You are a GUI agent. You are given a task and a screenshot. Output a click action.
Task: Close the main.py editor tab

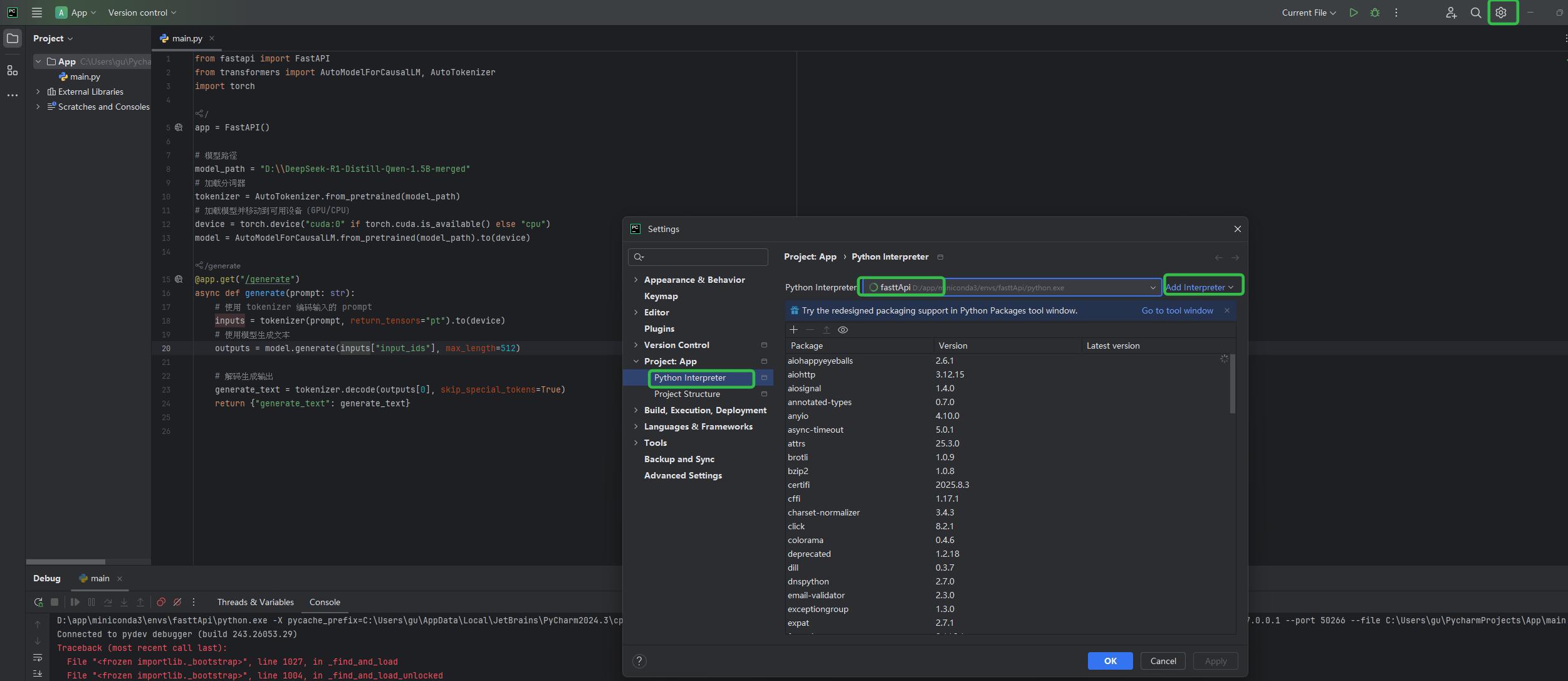point(212,38)
